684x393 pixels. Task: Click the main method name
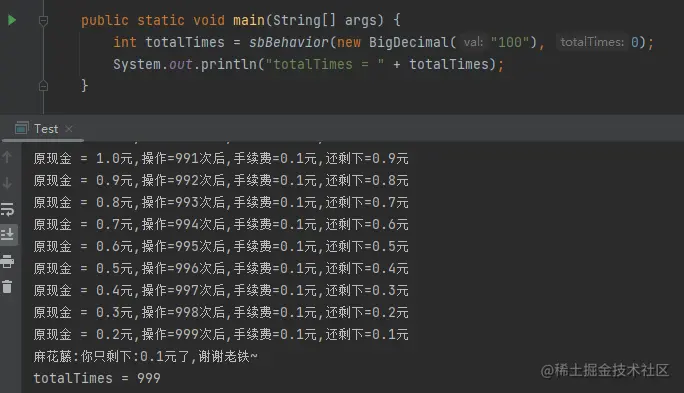tap(249, 20)
